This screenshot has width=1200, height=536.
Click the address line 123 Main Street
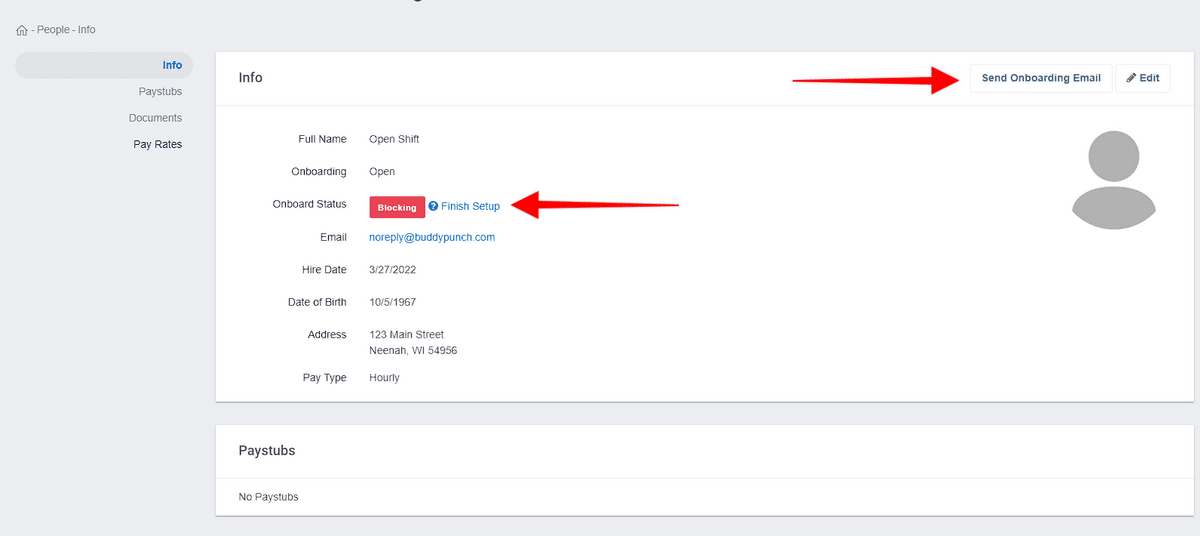click(406, 334)
